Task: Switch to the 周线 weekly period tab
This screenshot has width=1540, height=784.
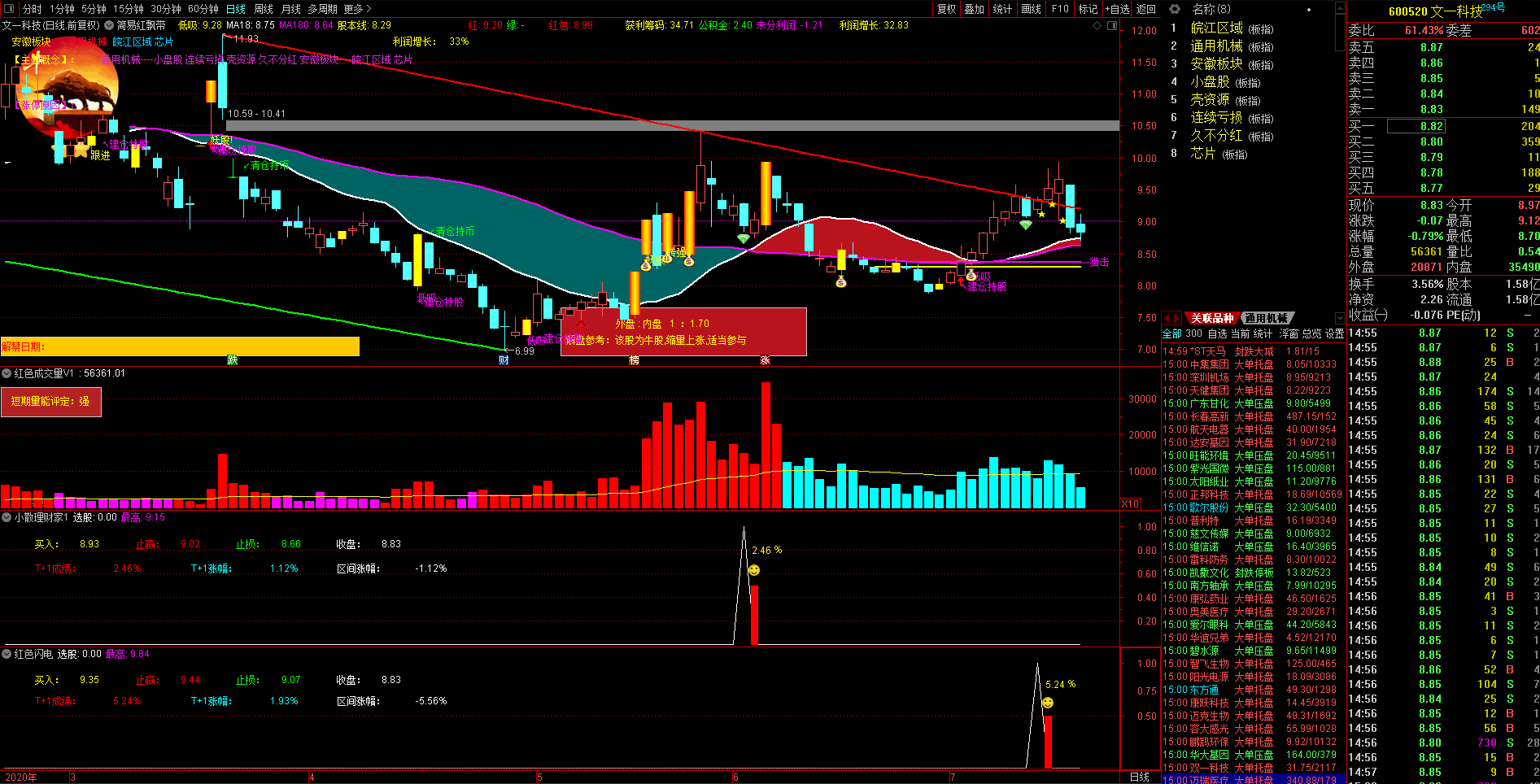Action: click(x=263, y=9)
